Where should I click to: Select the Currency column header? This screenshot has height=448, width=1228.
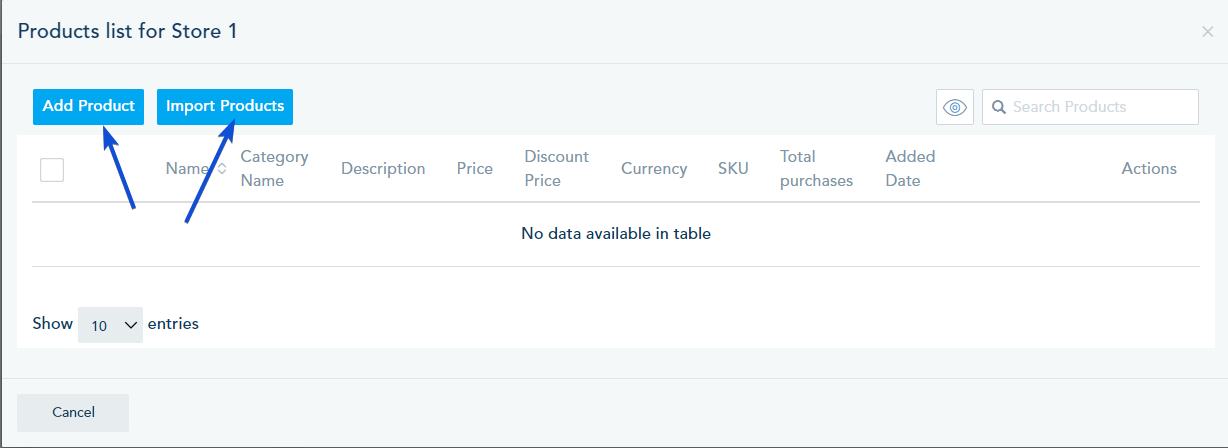pyautogui.click(x=654, y=169)
